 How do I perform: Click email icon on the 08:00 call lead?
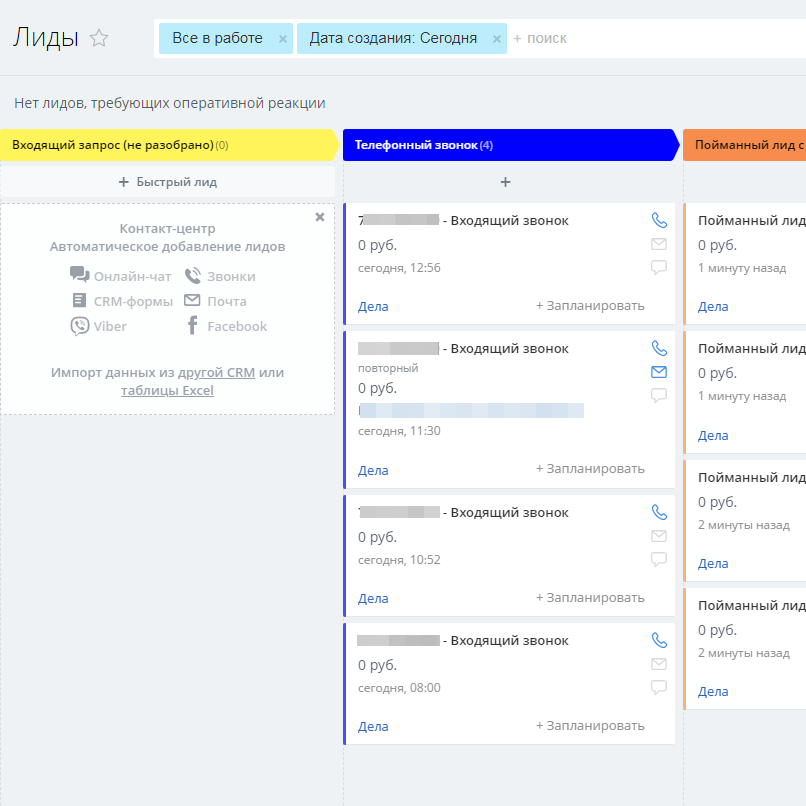659,664
